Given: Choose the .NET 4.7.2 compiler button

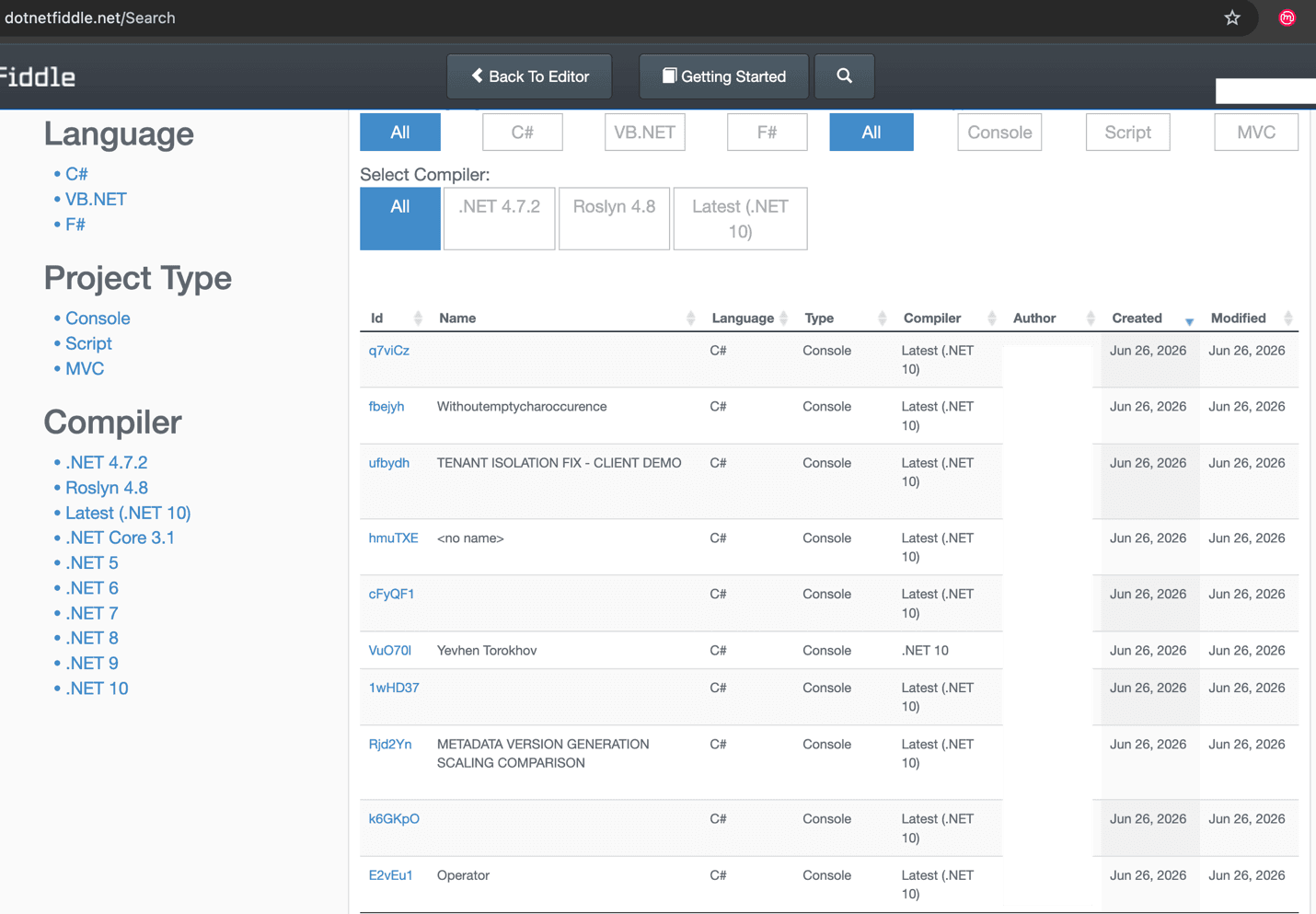Looking at the screenshot, I should (x=500, y=219).
